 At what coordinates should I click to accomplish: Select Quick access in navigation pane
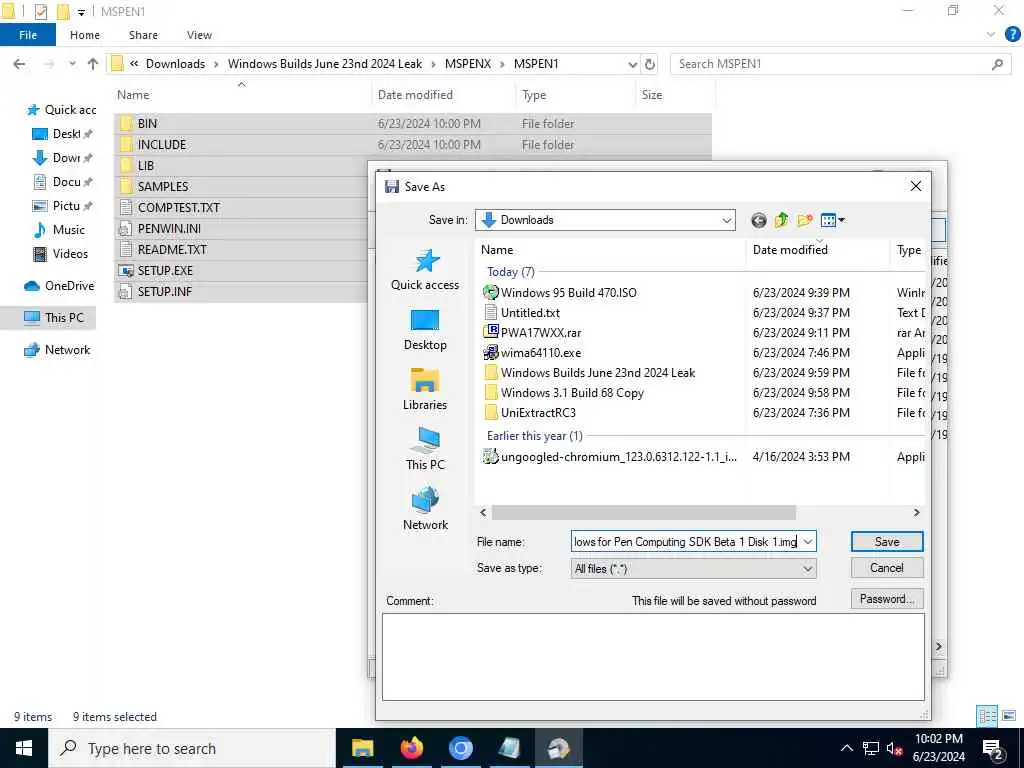(x=62, y=110)
